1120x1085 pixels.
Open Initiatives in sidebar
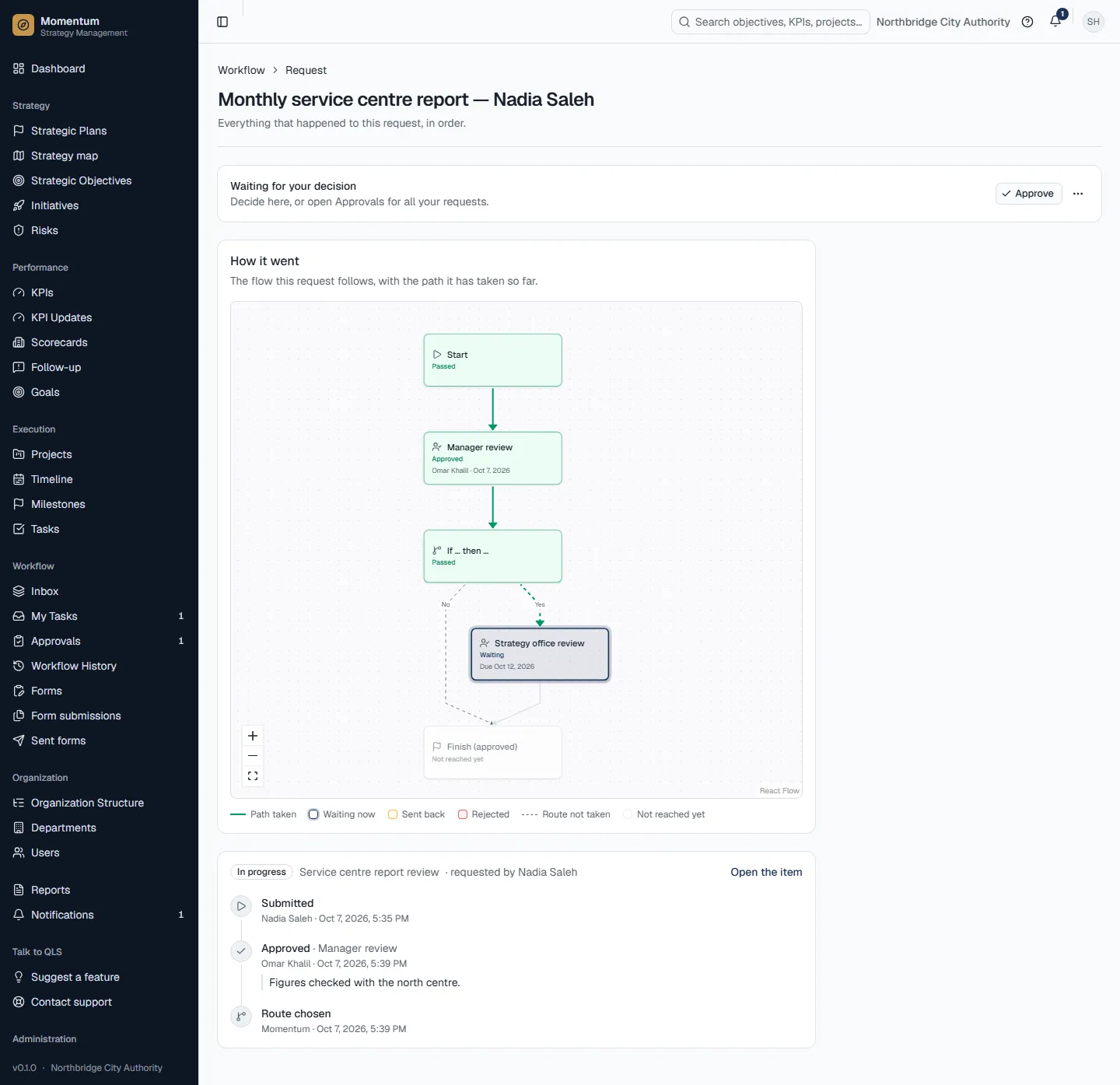pyautogui.click(x=99, y=205)
